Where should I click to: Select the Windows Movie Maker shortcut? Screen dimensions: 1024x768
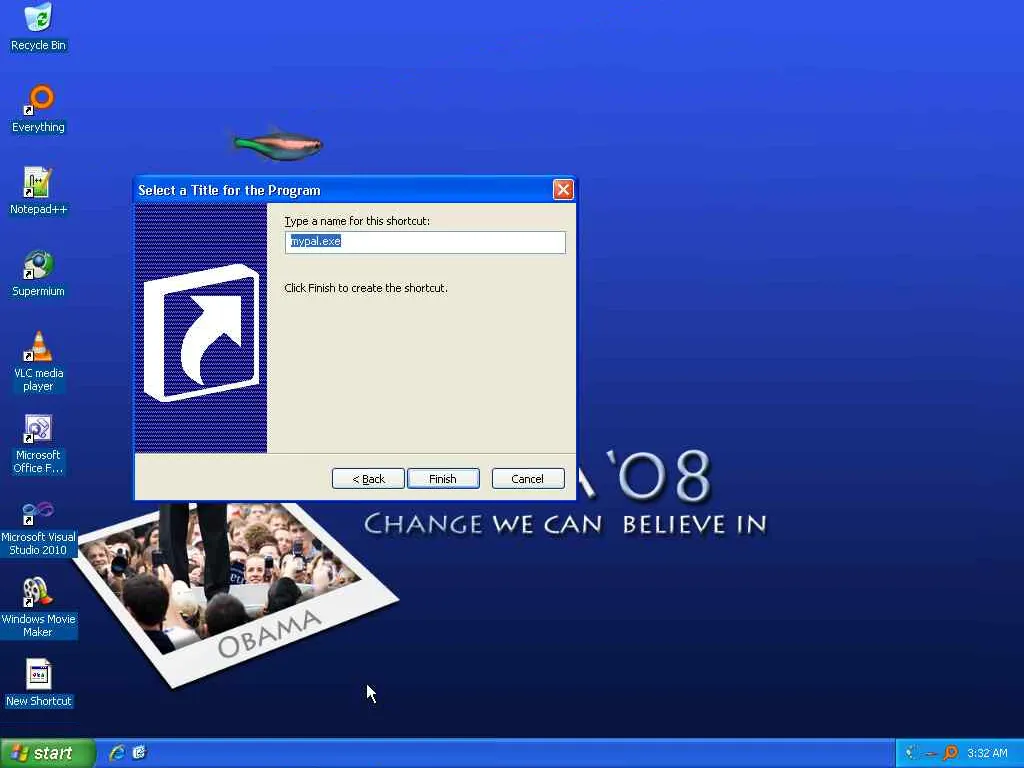(39, 608)
